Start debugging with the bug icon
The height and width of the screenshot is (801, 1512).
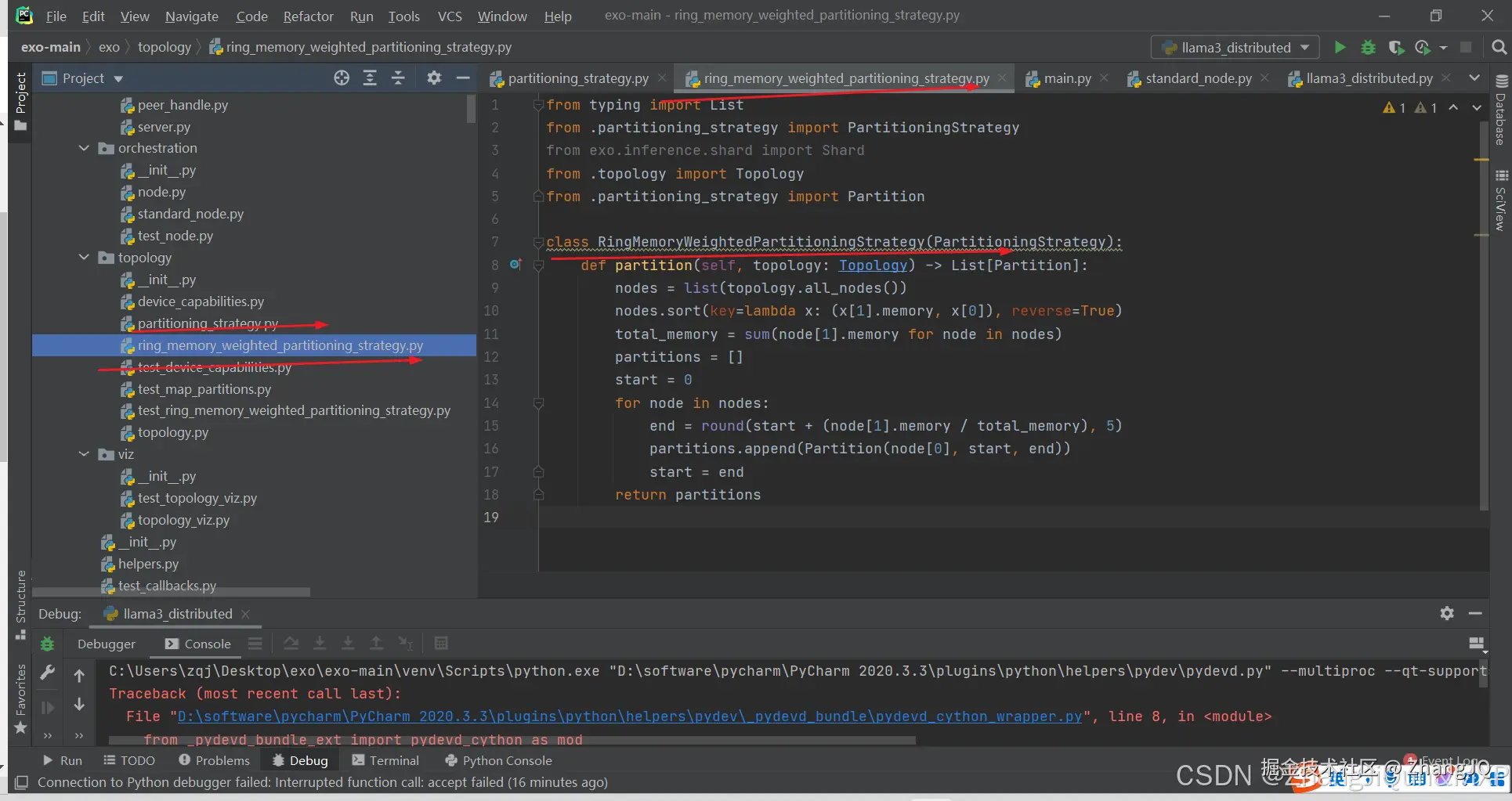click(x=1368, y=48)
